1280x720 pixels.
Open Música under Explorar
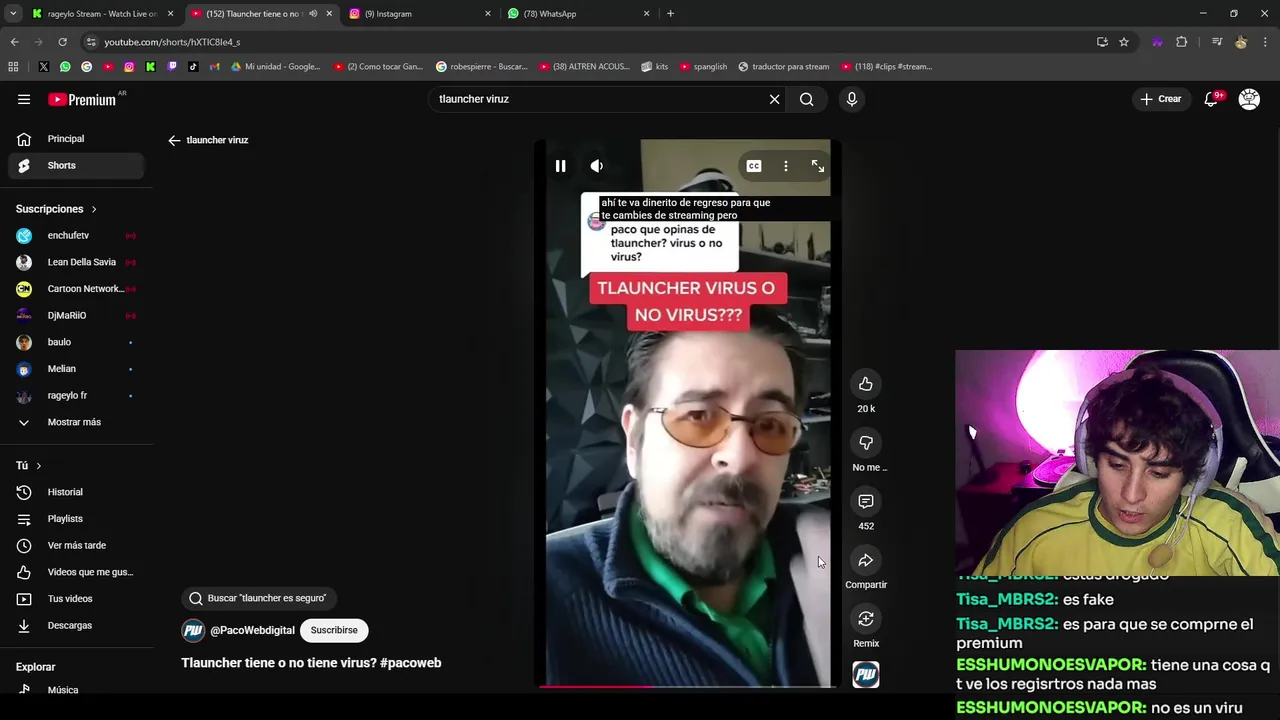pyautogui.click(x=76, y=689)
